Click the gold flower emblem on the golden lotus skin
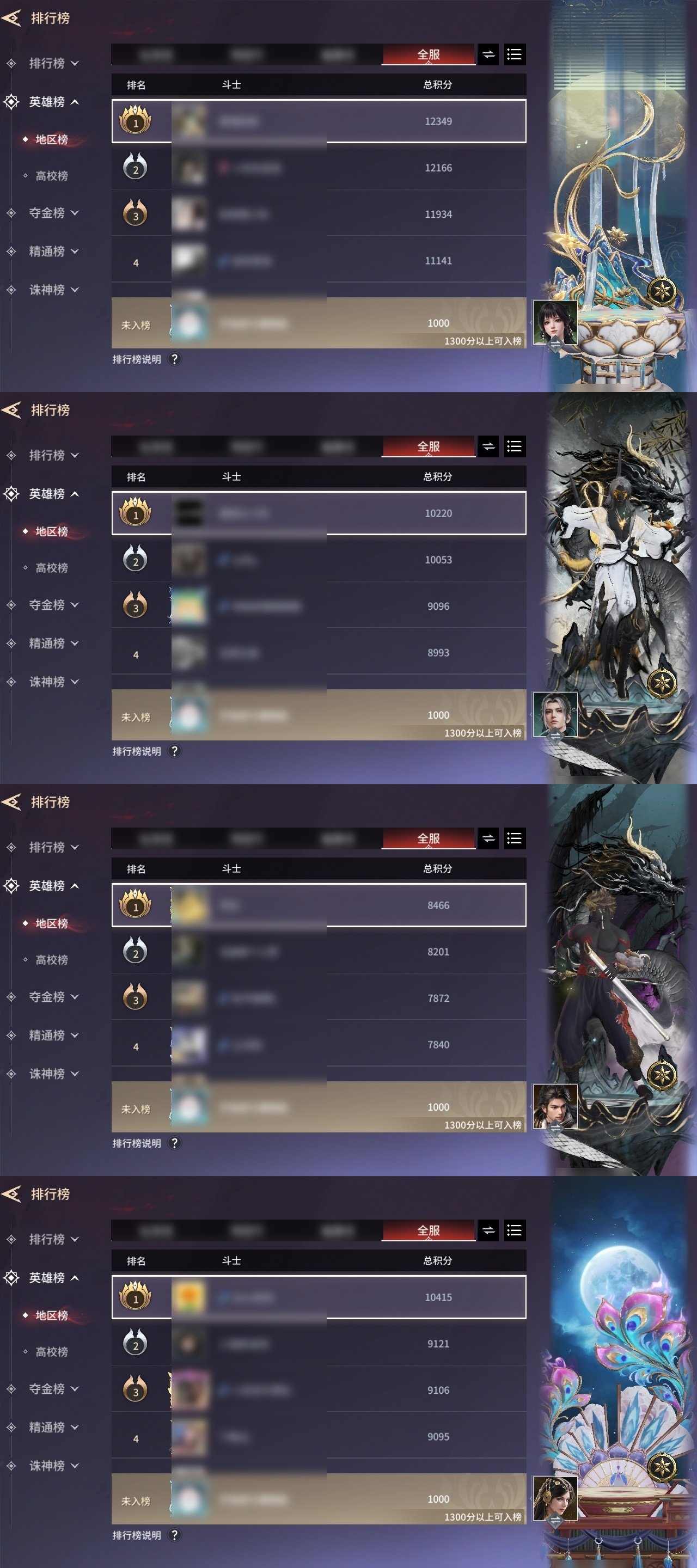The image size is (697, 1568). pyautogui.click(x=661, y=291)
